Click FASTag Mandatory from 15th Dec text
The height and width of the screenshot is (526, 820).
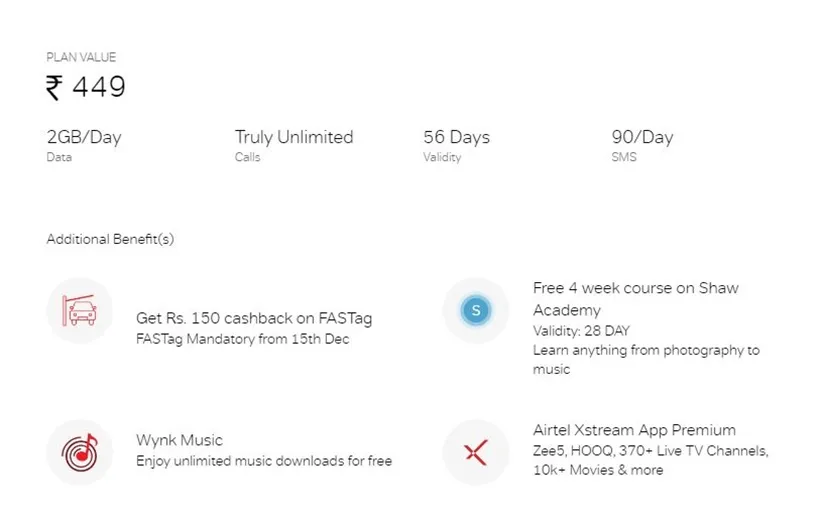tap(243, 339)
